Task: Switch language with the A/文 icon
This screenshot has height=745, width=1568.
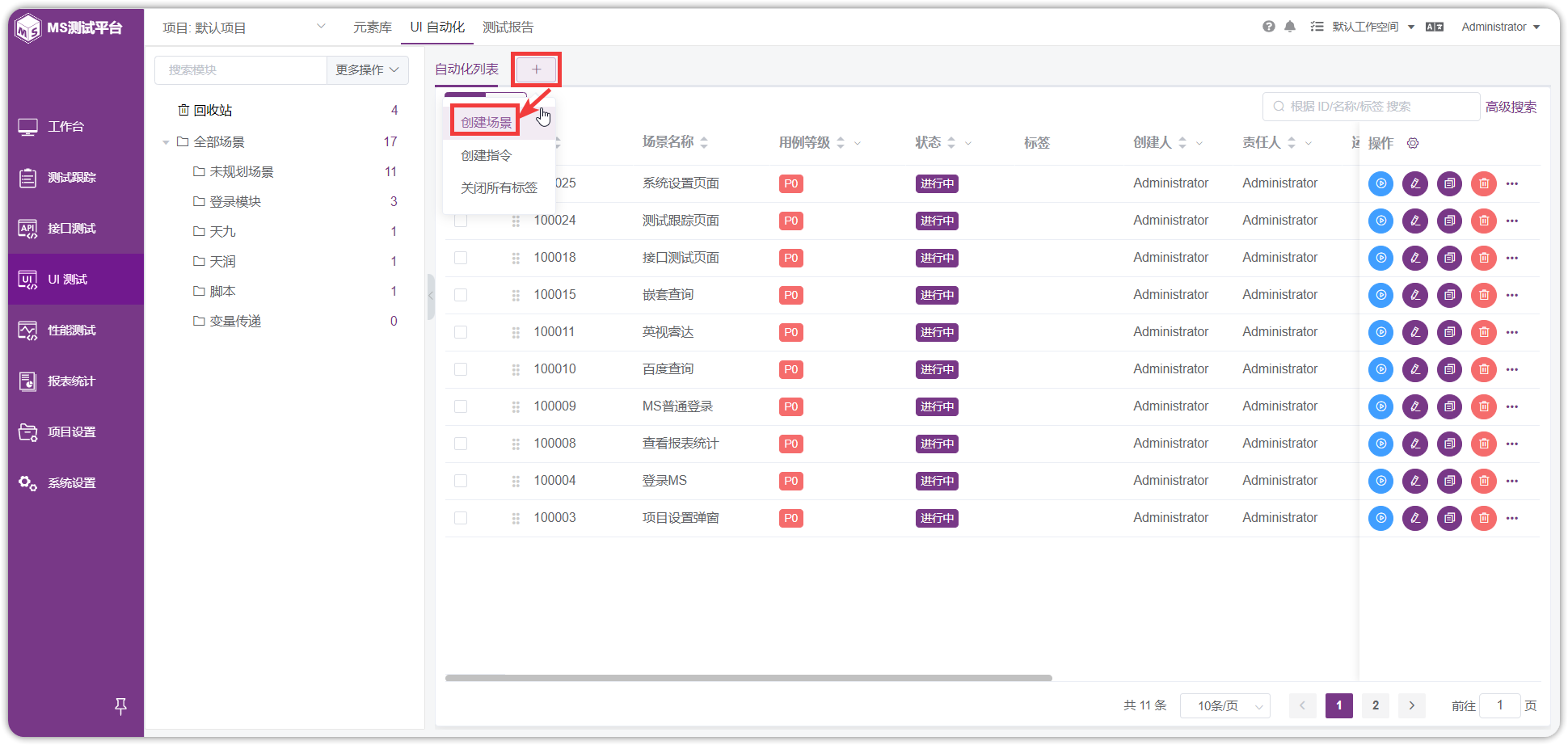Action: tap(1435, 27)
